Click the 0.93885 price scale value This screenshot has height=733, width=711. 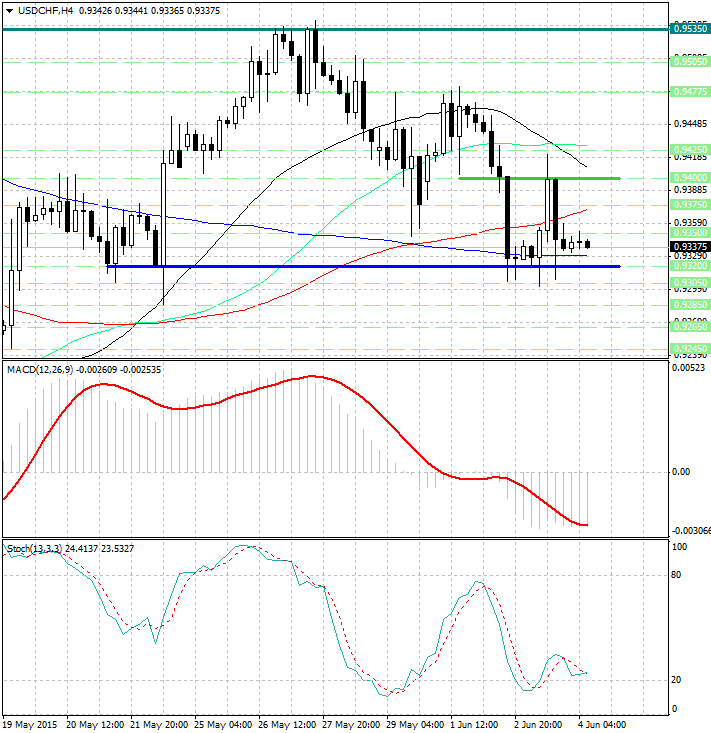[690, 190]
